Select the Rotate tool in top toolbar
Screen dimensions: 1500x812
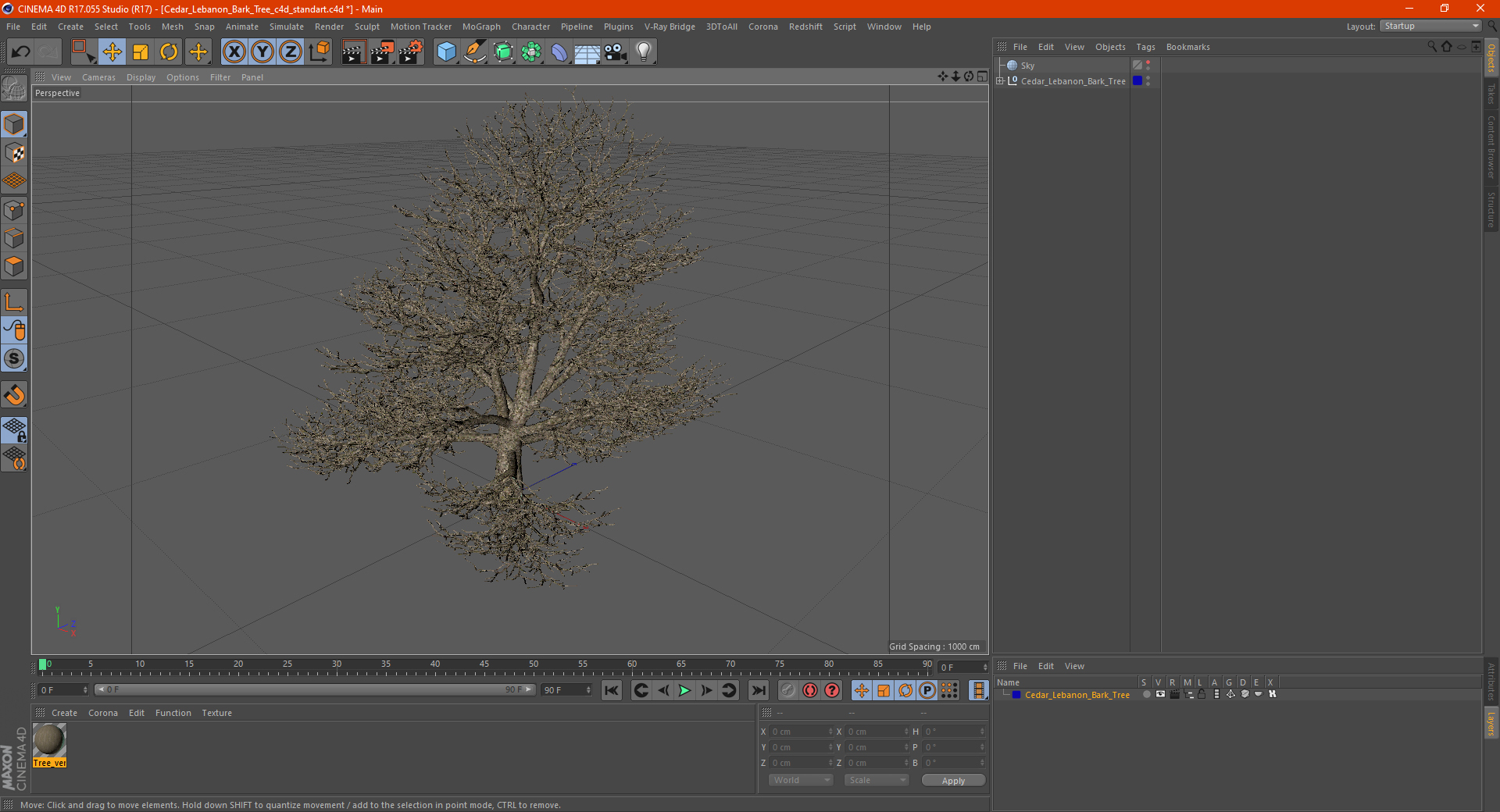[x=169, y=52]
